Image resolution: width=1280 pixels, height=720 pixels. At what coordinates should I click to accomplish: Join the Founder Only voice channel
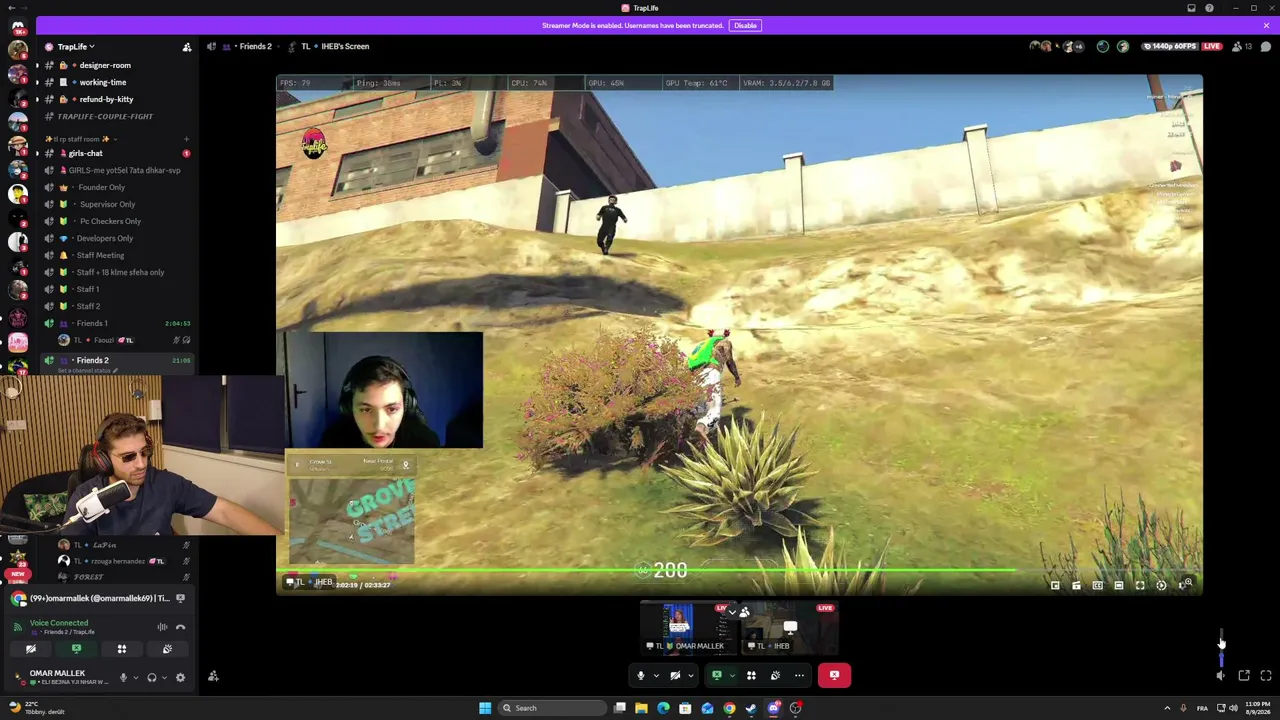(102, 187)
